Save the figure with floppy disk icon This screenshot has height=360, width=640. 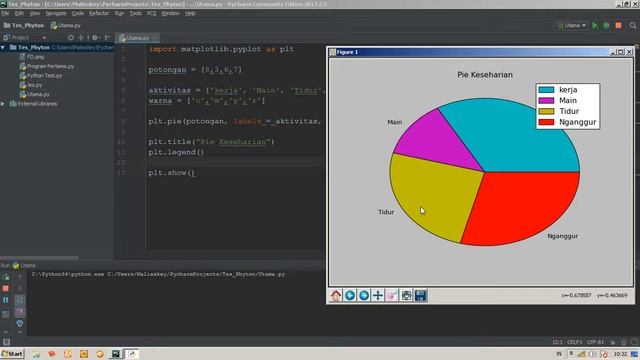tap(420, 295)
